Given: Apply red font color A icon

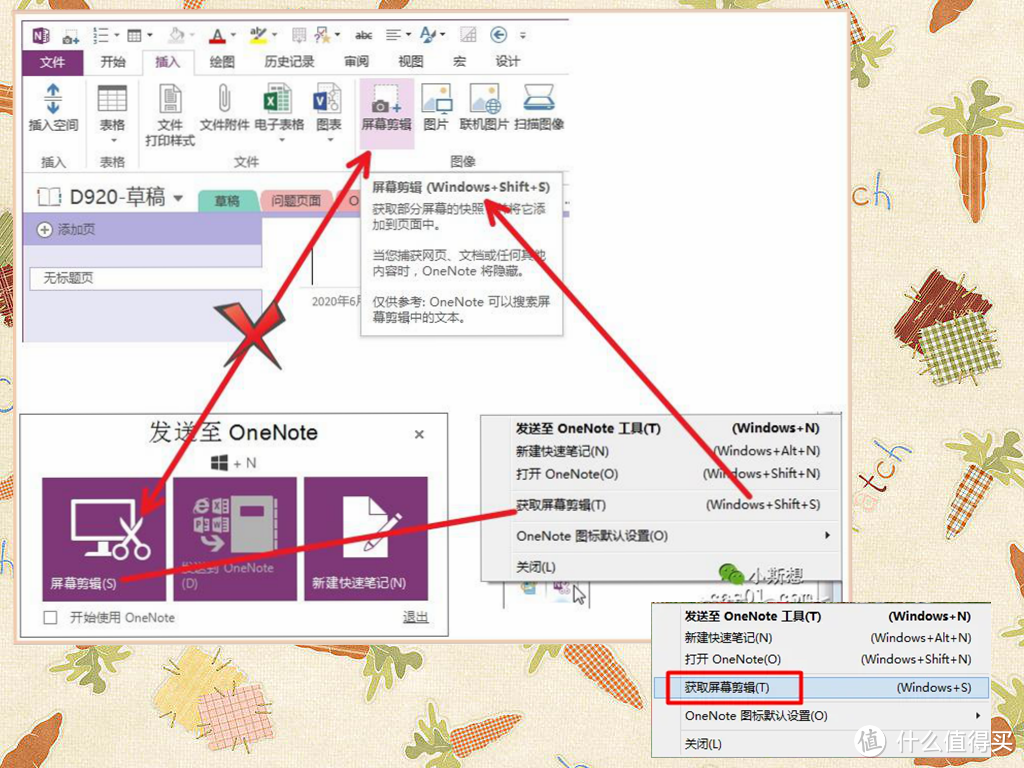Looking at the screenshot, I should (217, 35).
